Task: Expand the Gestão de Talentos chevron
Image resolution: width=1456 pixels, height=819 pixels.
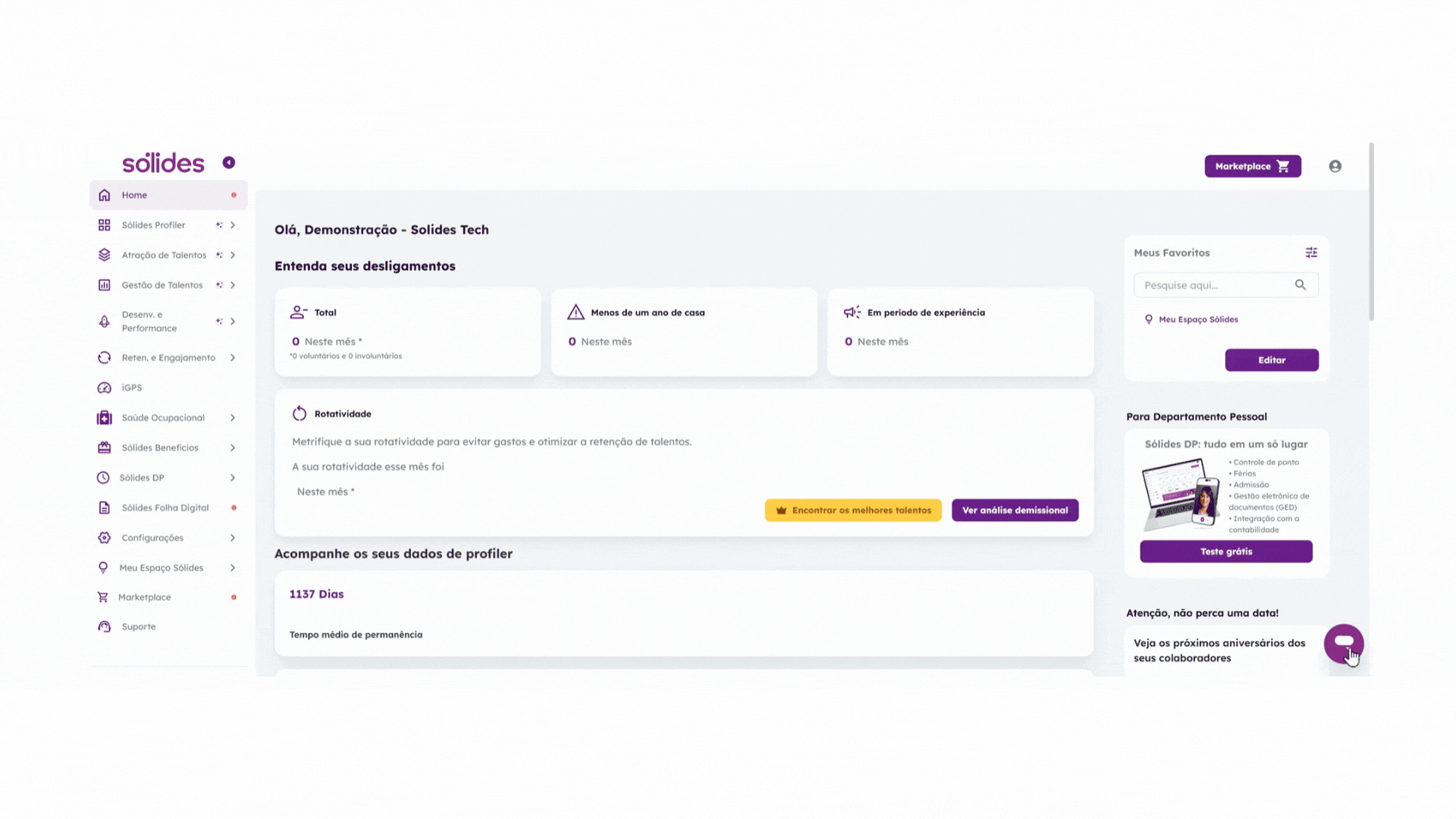Action: coord(233,285)
